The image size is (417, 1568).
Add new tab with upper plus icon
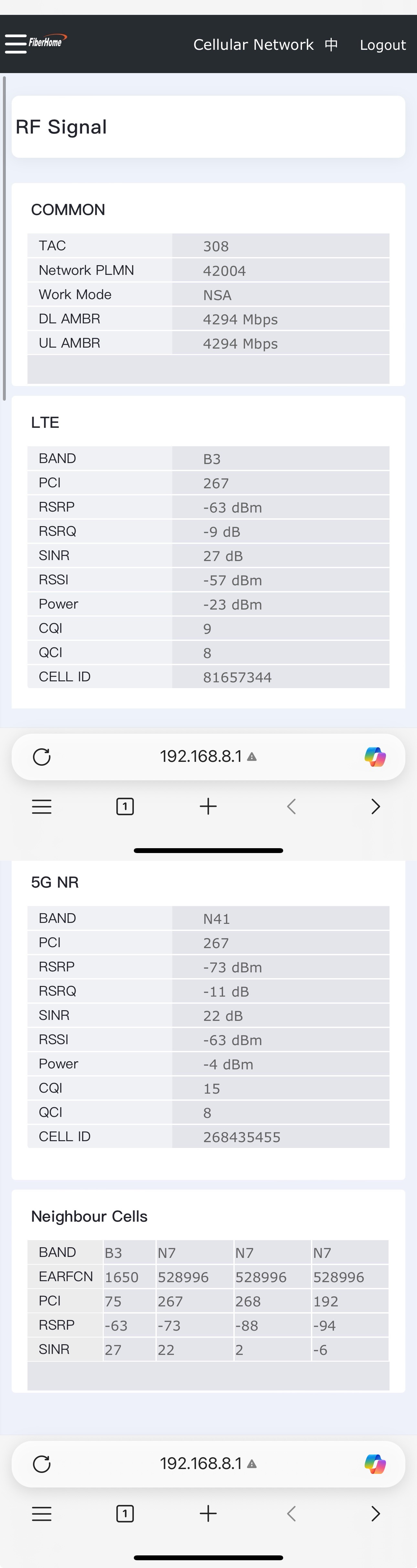click(x=208, y=806)
